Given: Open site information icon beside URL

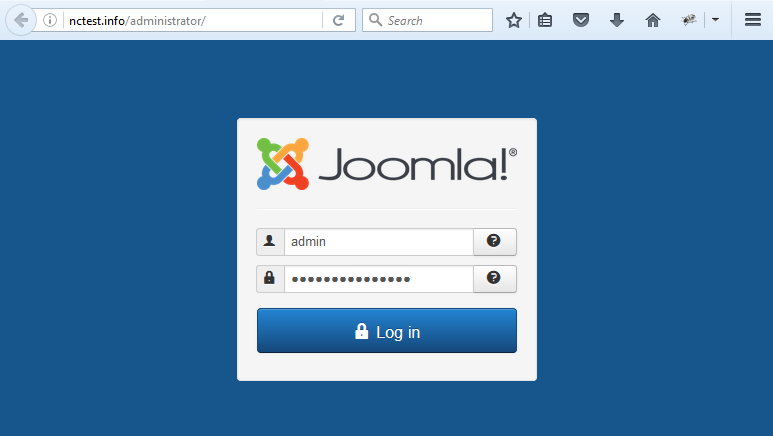Looking at the screenshot, I should point(50,20).
